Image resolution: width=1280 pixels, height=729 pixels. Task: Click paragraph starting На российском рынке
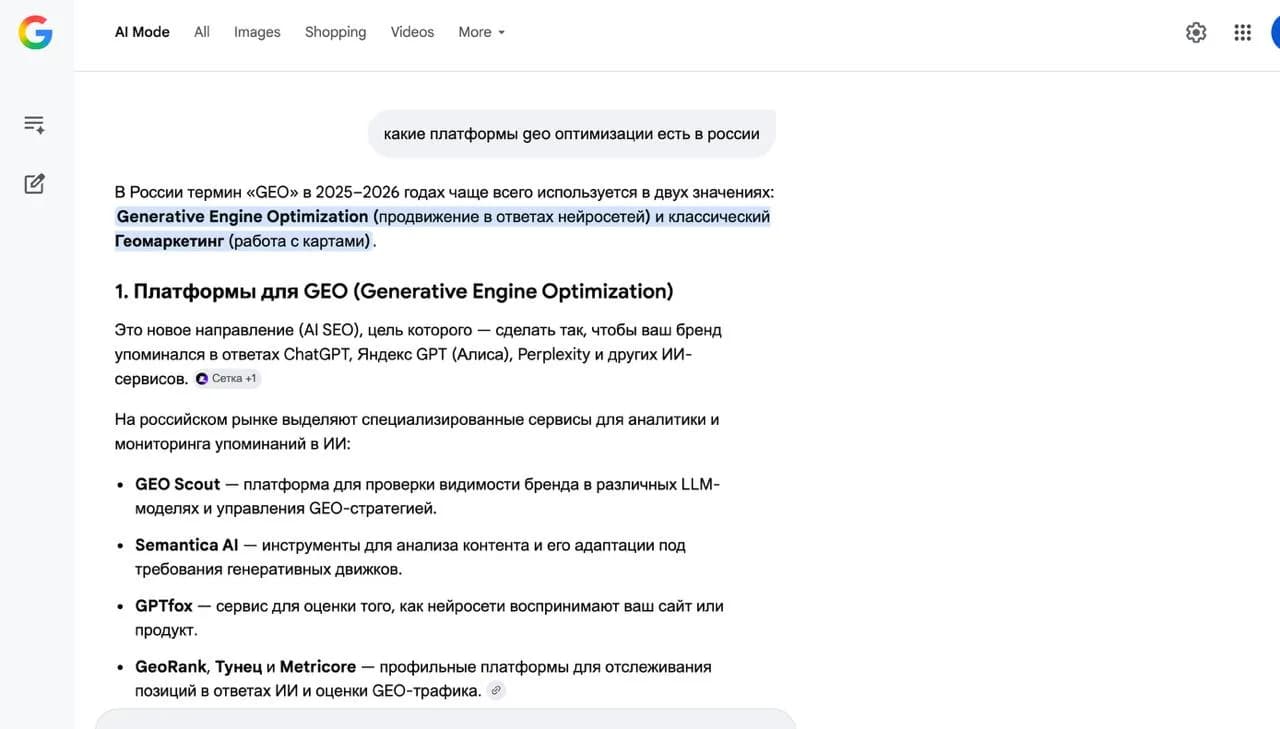417,431
